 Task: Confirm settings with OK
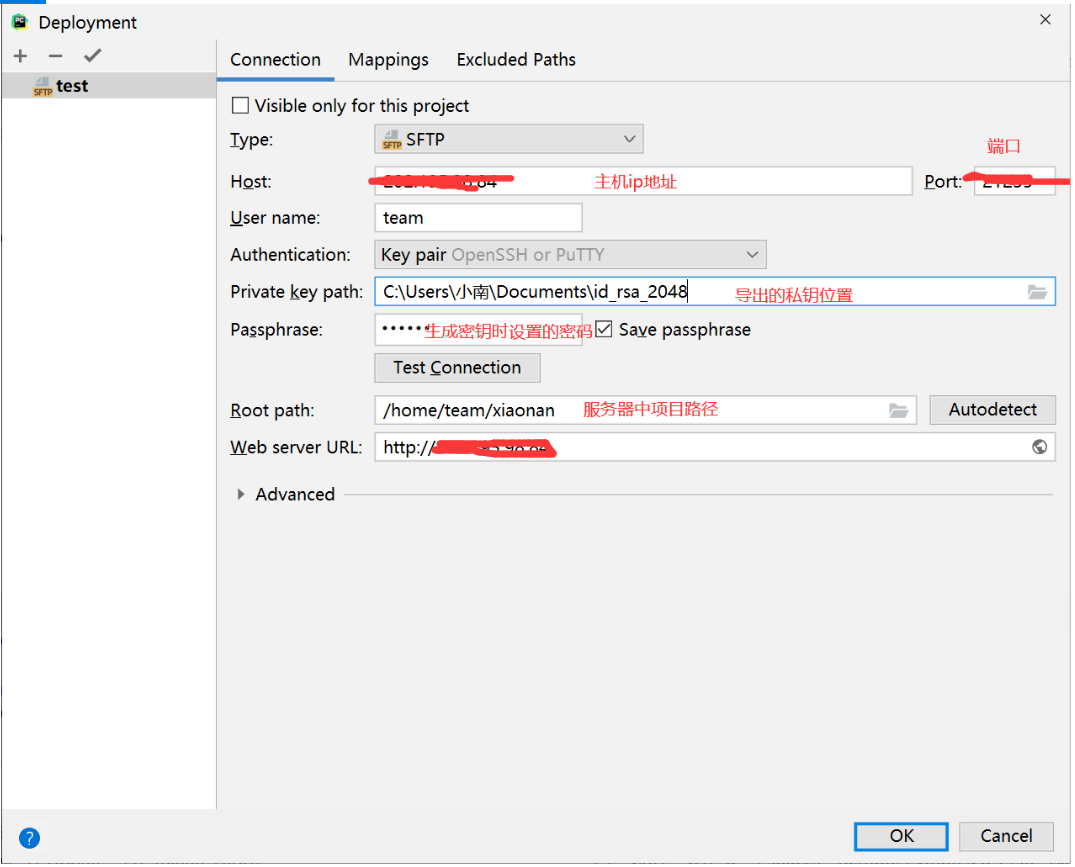coord(901,836)
